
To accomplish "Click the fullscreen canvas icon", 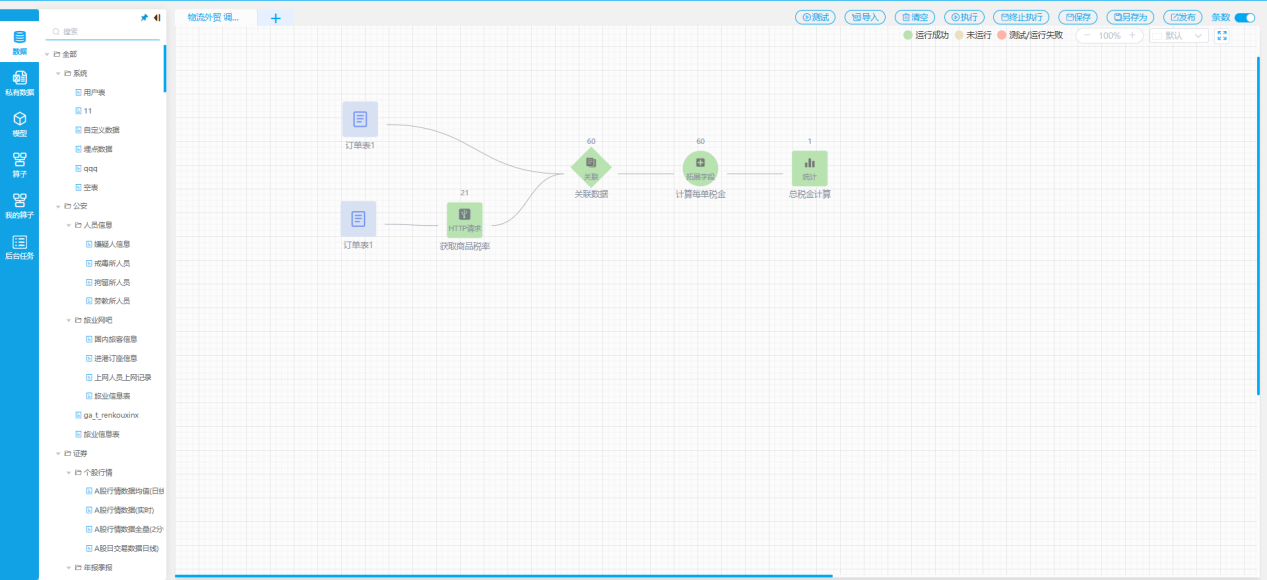I will [1222, 35].
